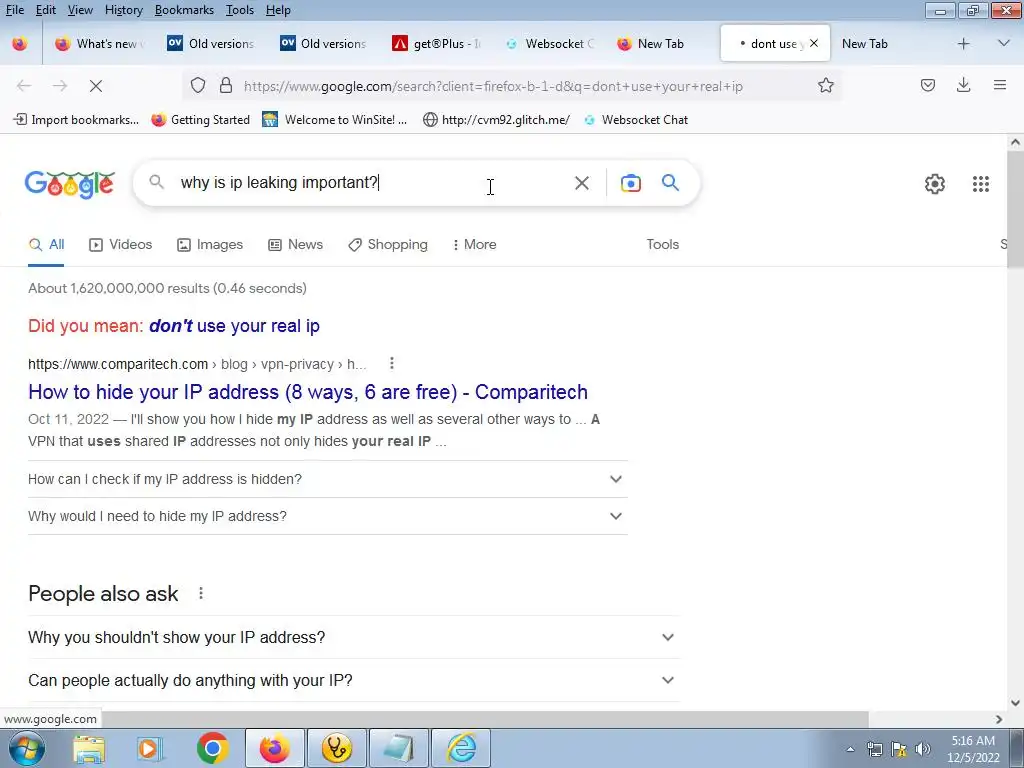Switch to the get®Plus tab
The width and height of the screenshot is (1024, 768).
click(x=437, y=44)
